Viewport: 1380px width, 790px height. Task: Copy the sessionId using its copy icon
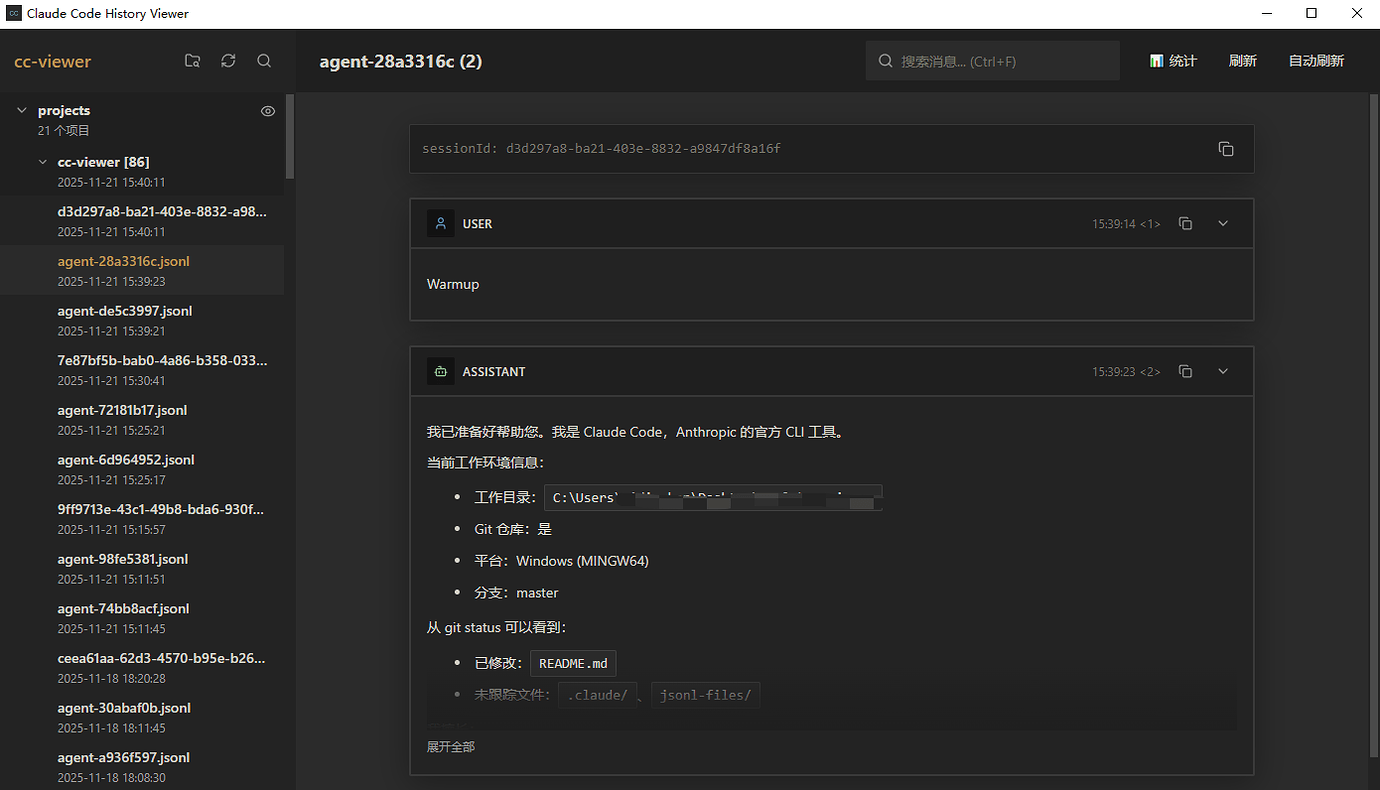click(x=1226, y=149)
